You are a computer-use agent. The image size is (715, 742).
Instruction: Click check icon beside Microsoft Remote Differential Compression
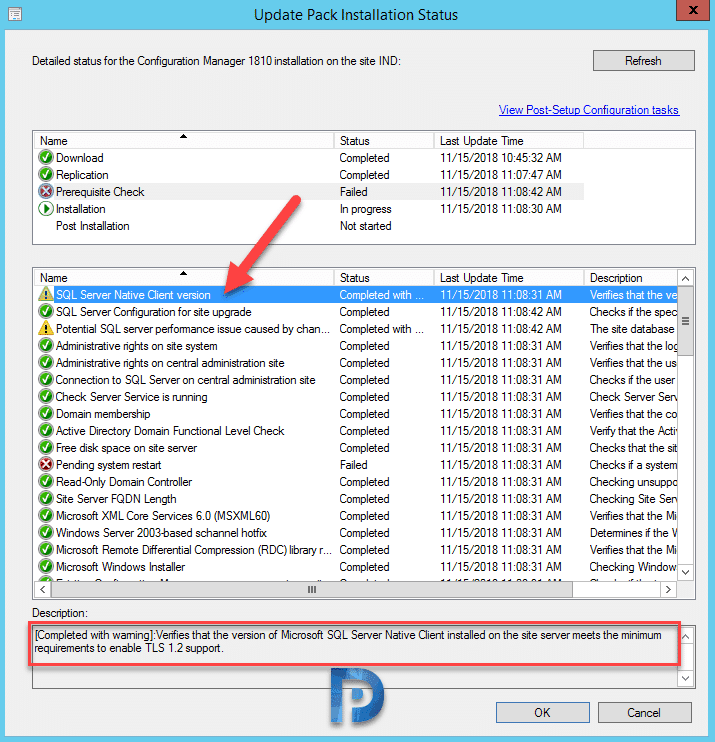(45, 550)
